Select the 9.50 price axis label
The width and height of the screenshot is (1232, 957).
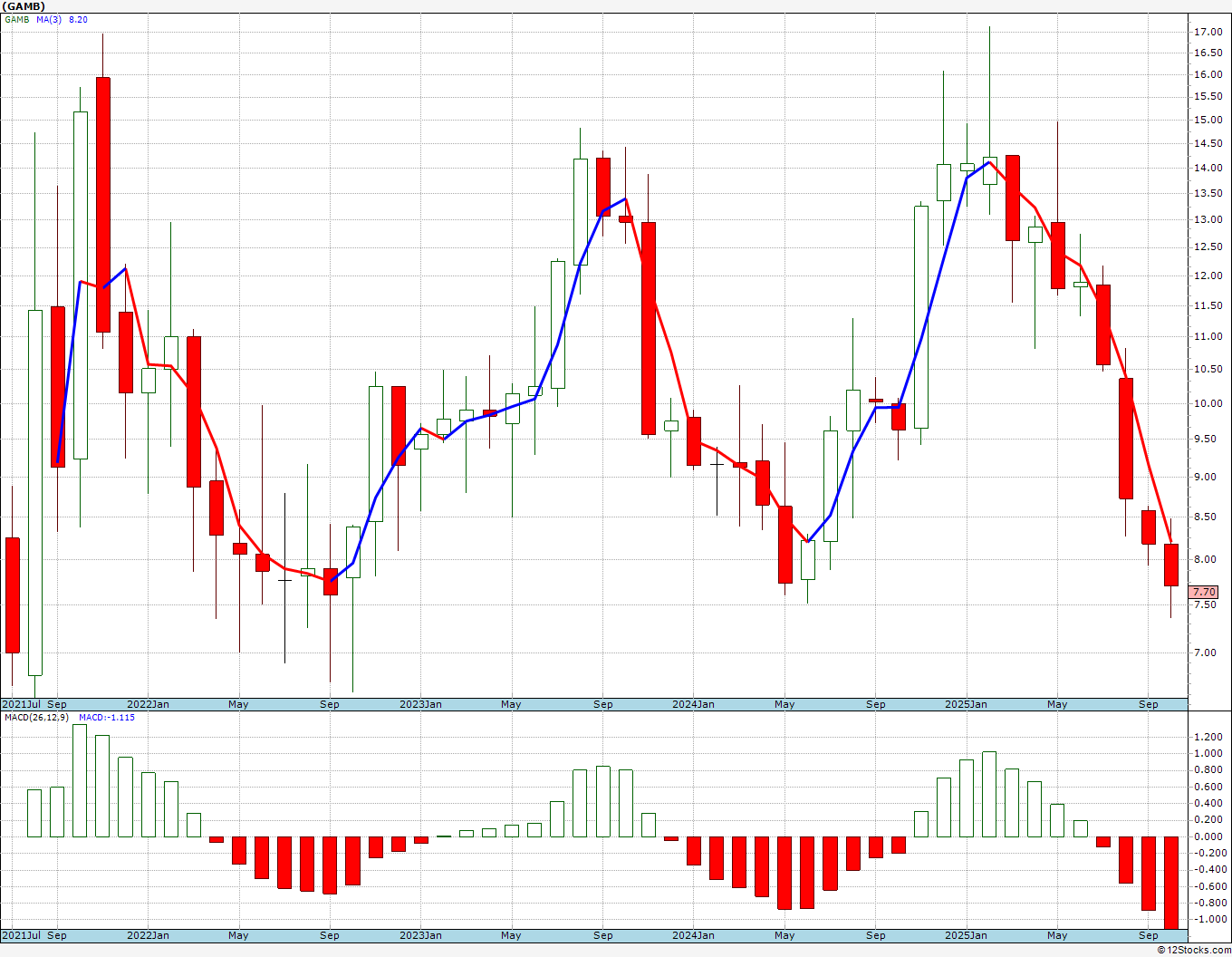click(1204, 439)
